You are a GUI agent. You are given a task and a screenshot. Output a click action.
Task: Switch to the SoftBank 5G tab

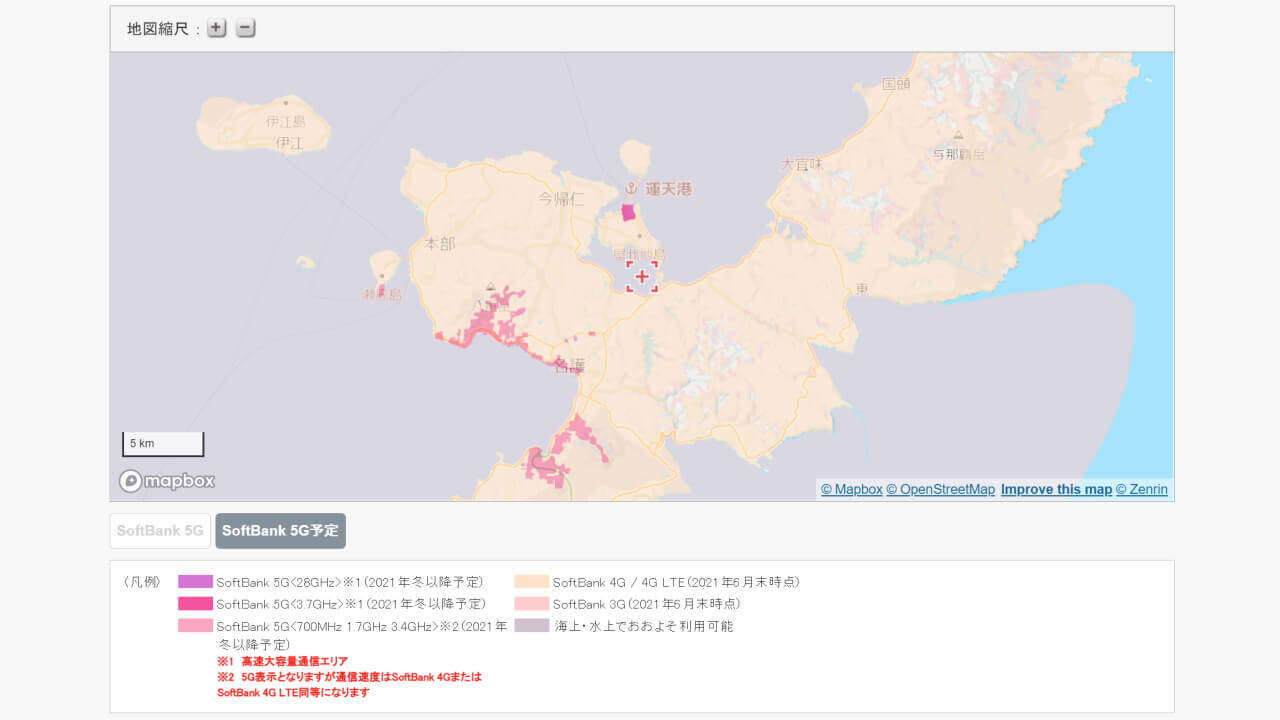coord(159,531)
